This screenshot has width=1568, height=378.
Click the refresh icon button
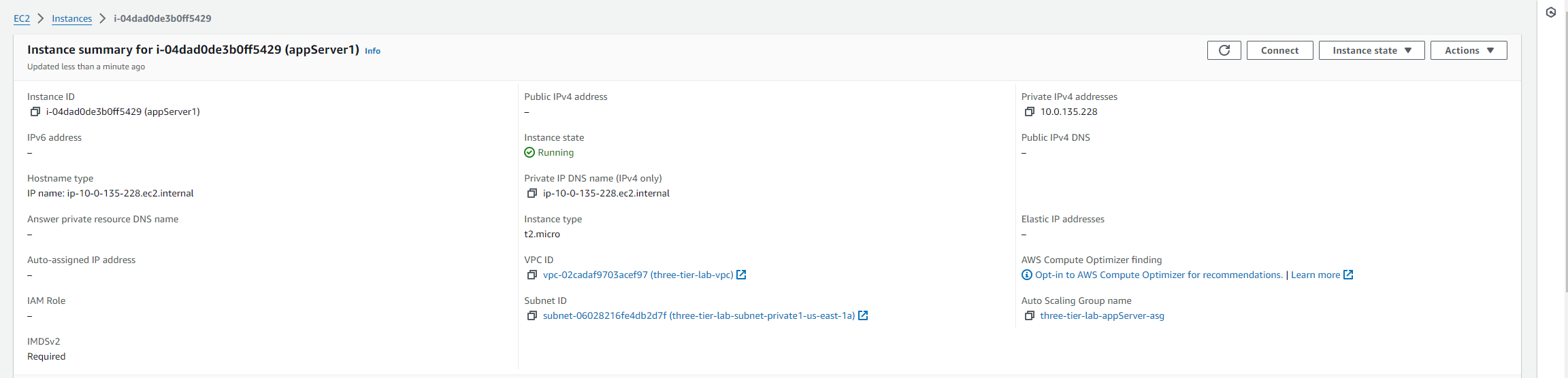pyautogui.click(x=1224, y=50)
